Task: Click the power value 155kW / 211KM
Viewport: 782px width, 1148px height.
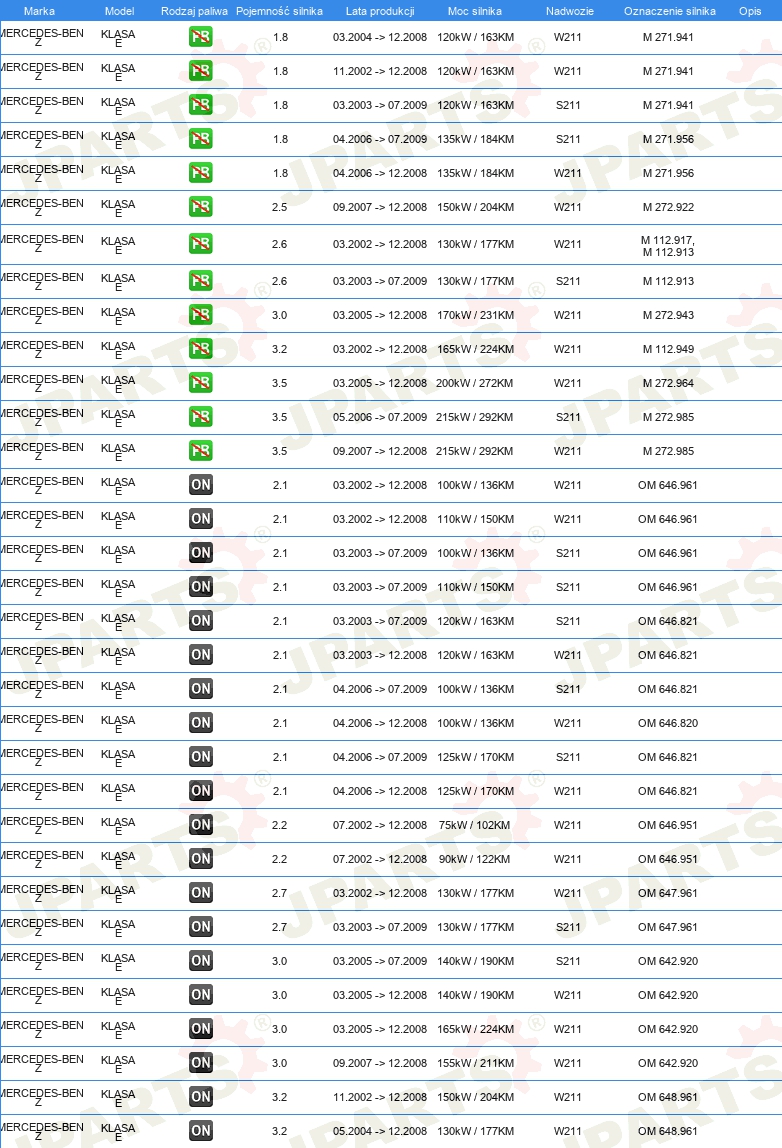Action: (x=475, y=1063)
